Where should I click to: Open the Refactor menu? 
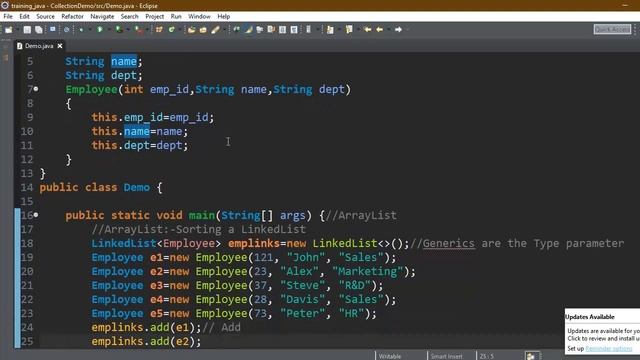pos(72,16)
